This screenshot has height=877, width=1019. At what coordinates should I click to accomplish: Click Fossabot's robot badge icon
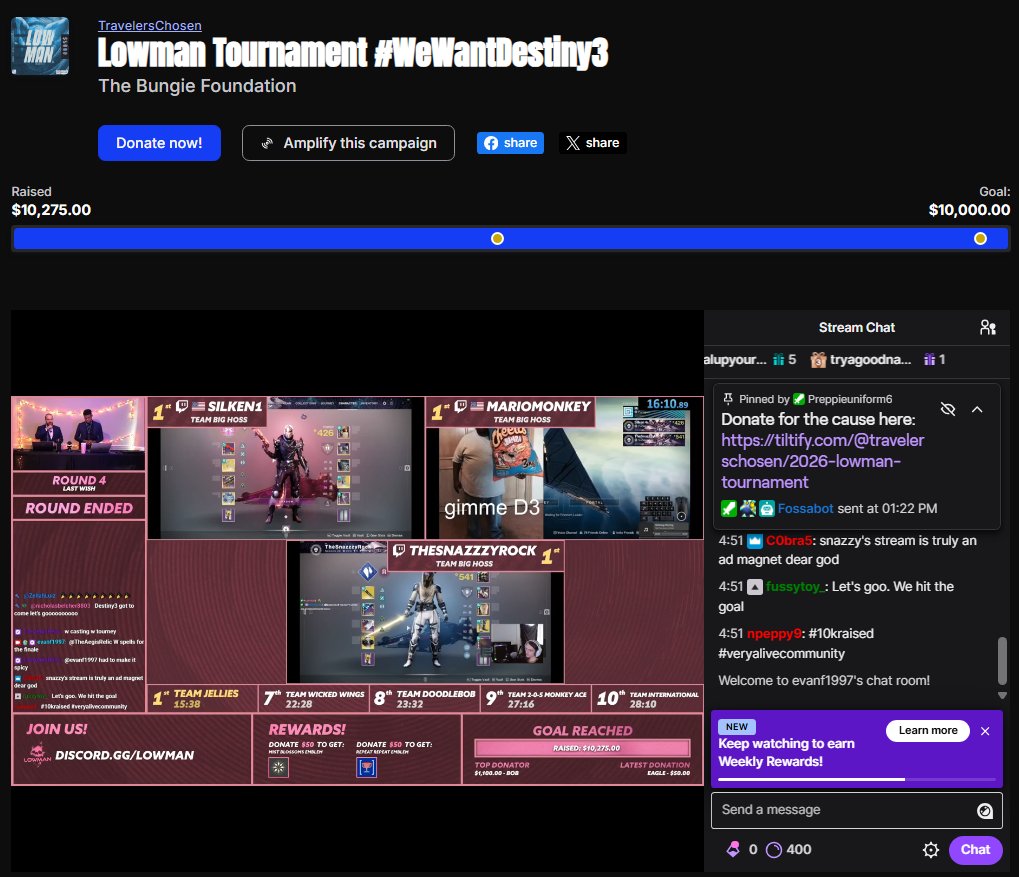(767, 508)
